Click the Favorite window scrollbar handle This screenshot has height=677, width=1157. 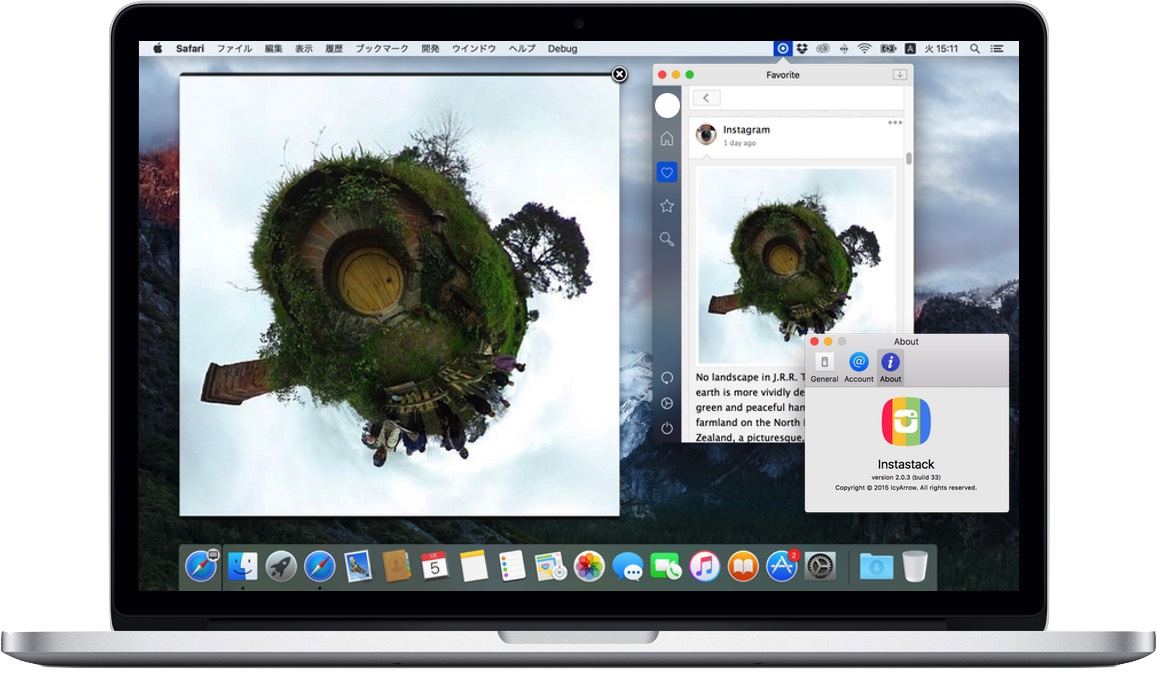(x=908, y=159)
